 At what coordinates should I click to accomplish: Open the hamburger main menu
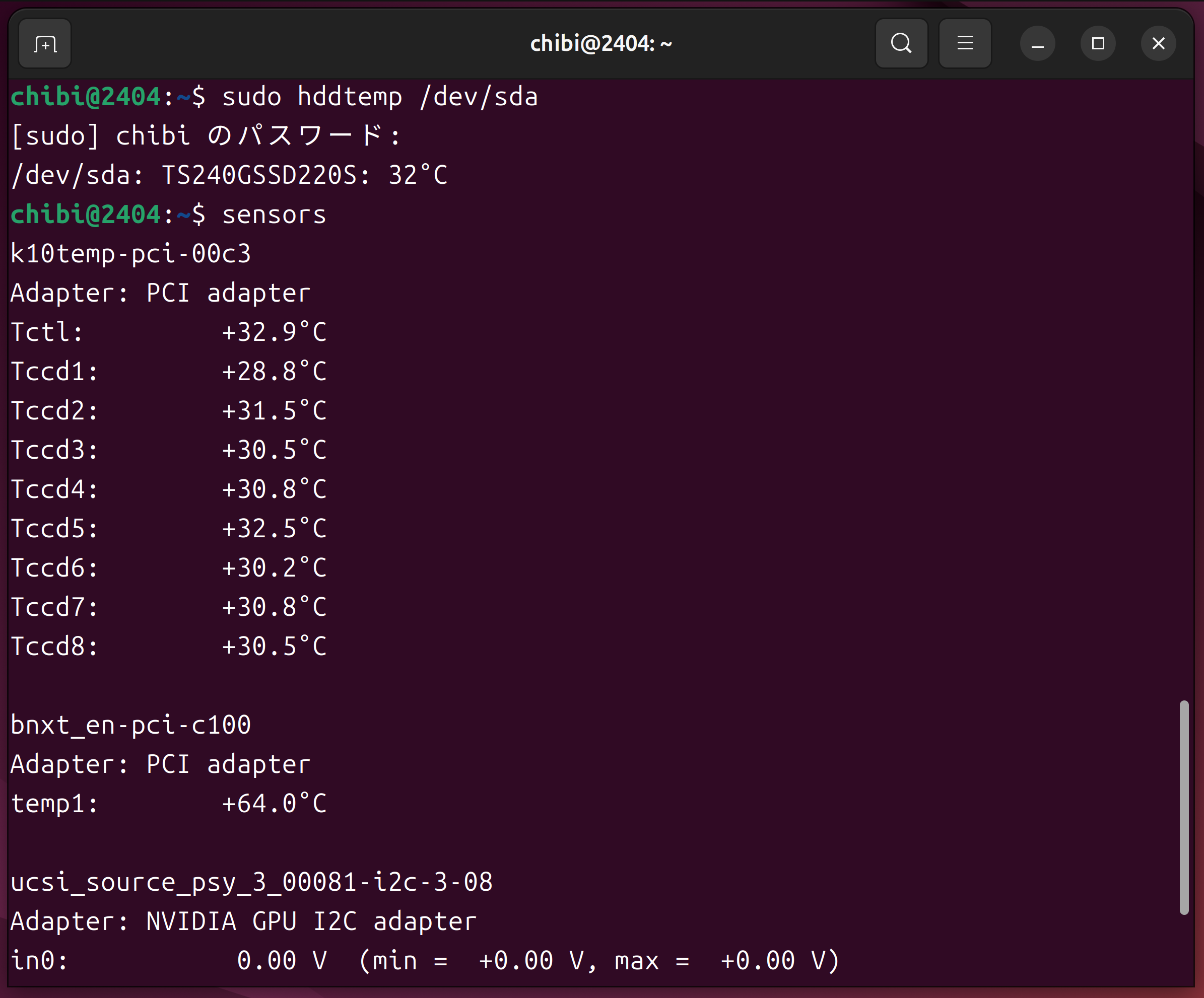tap(965, 43)
